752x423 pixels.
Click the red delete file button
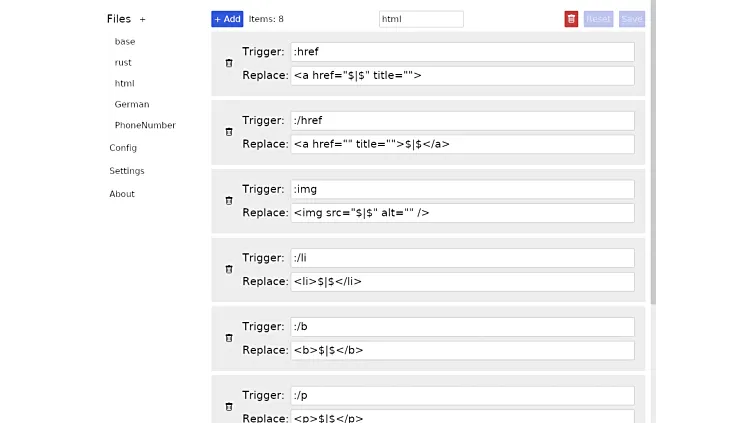point(571,19)
